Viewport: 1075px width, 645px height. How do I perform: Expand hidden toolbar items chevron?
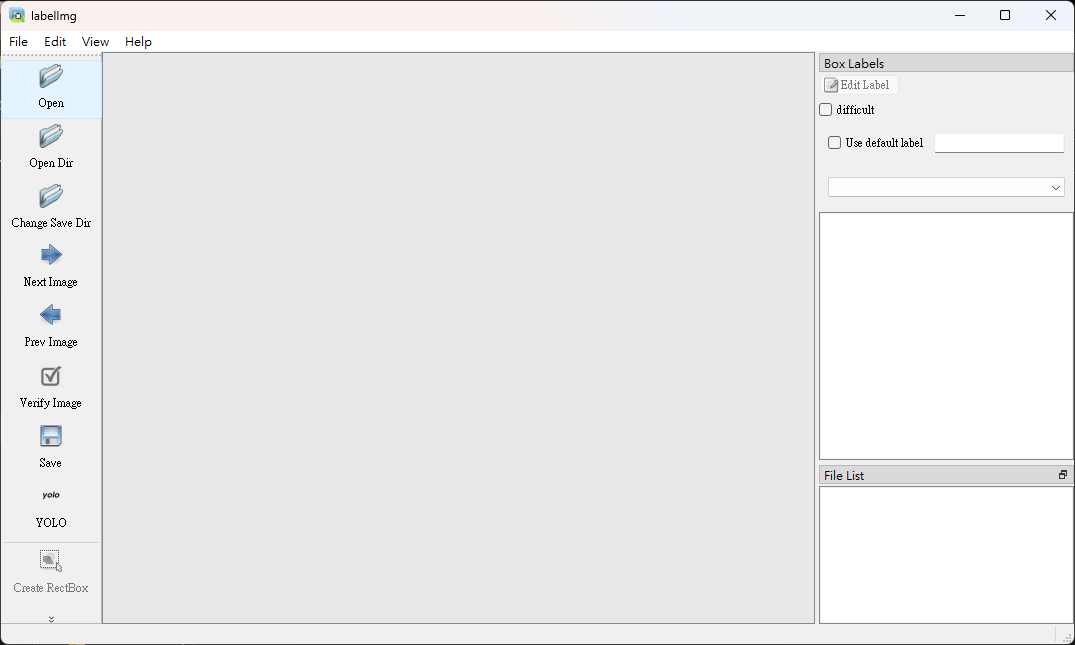[x=51, y=619]
